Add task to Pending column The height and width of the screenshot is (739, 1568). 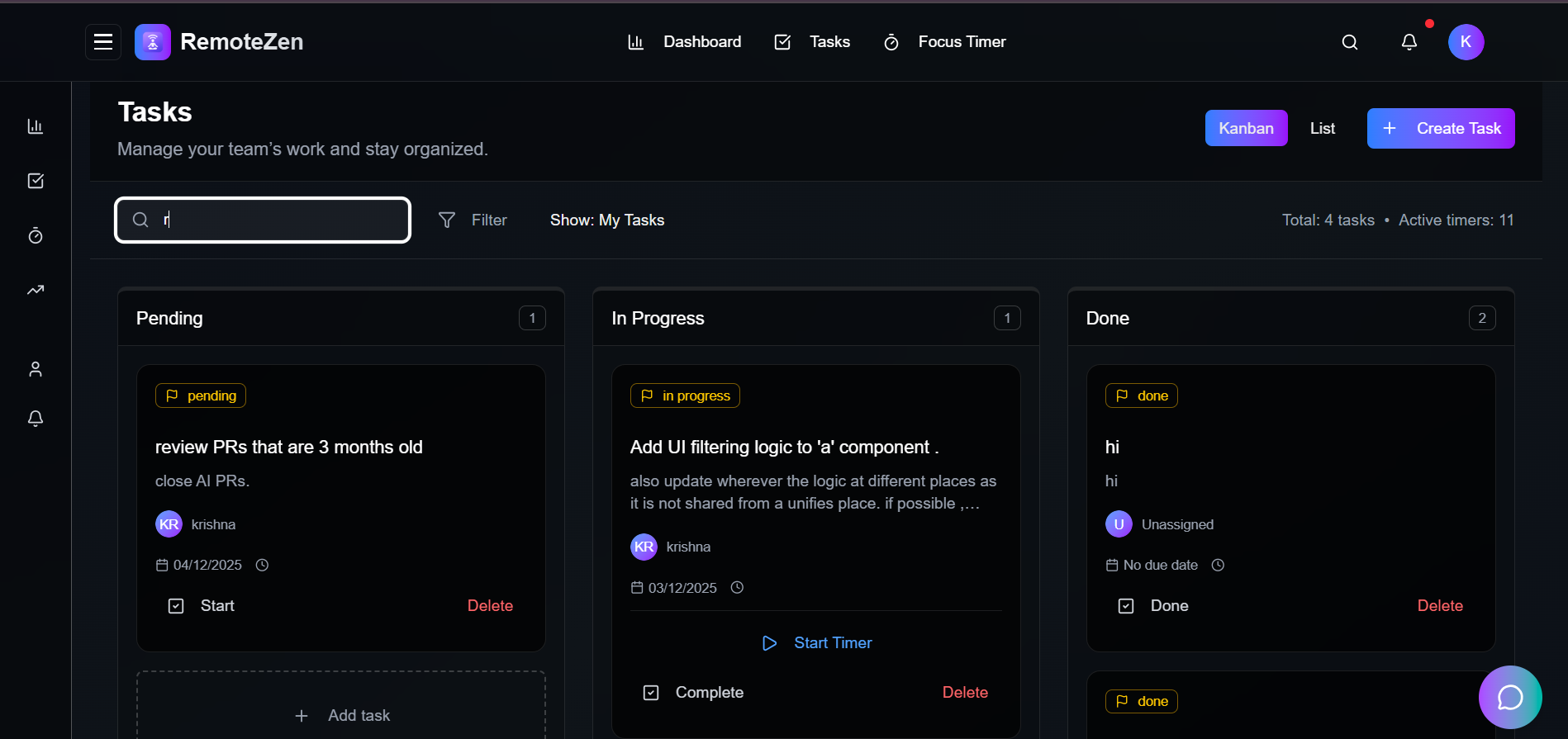pos(341,715)
